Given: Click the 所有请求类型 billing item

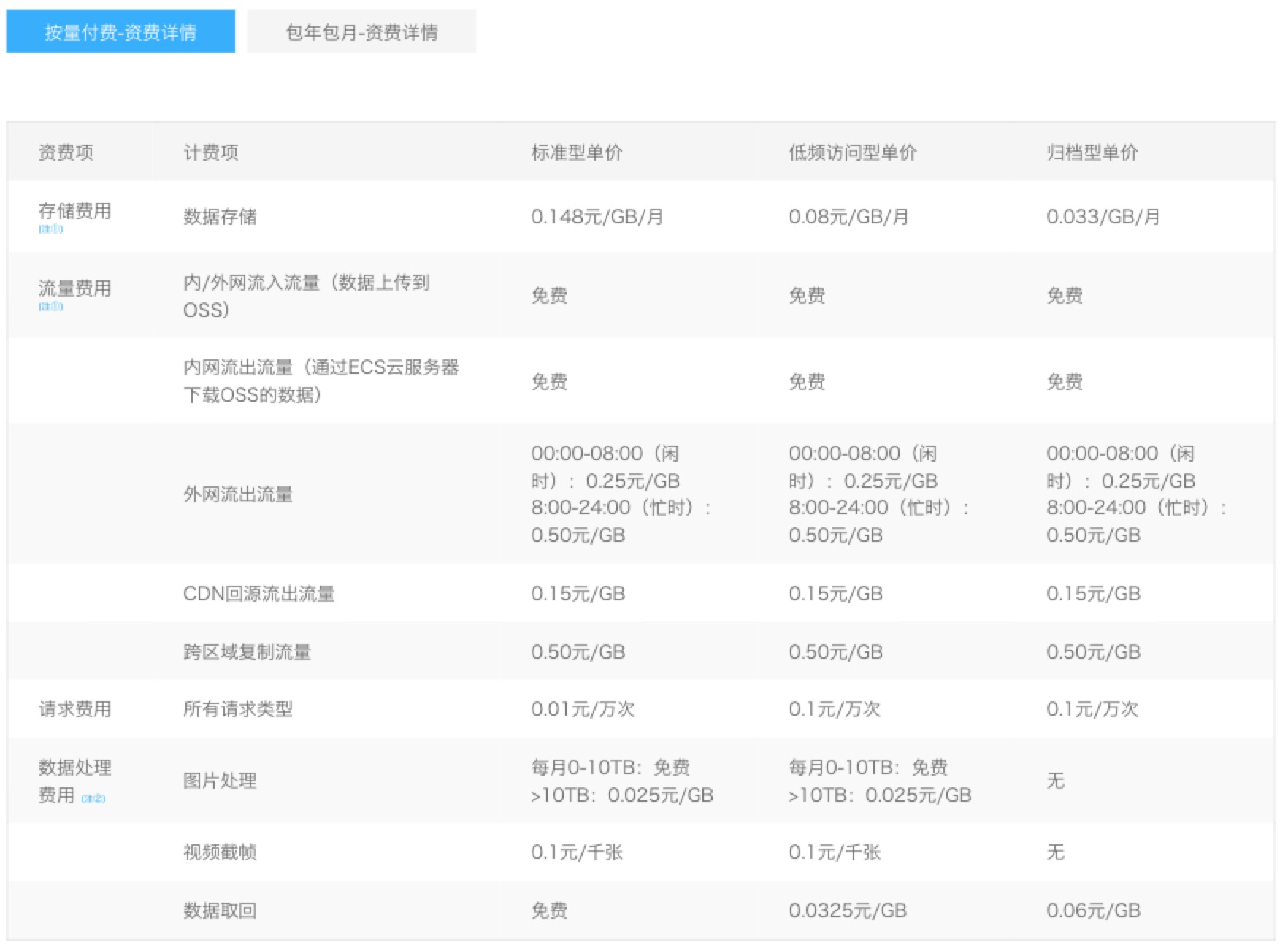Looking at the screenshot, I should [x=238, y=709].
